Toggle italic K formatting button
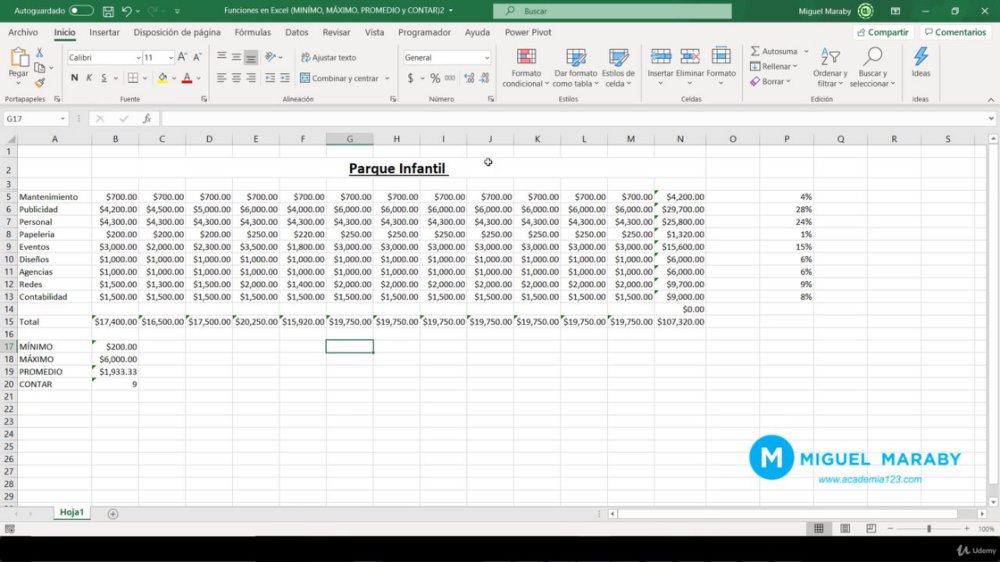 point(89,78)
